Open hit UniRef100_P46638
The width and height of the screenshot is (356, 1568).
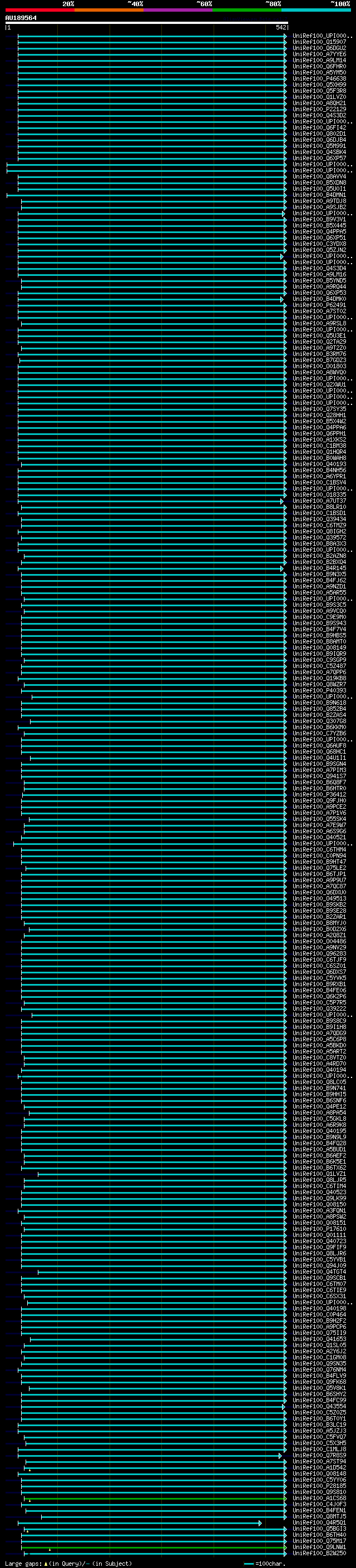319,78
